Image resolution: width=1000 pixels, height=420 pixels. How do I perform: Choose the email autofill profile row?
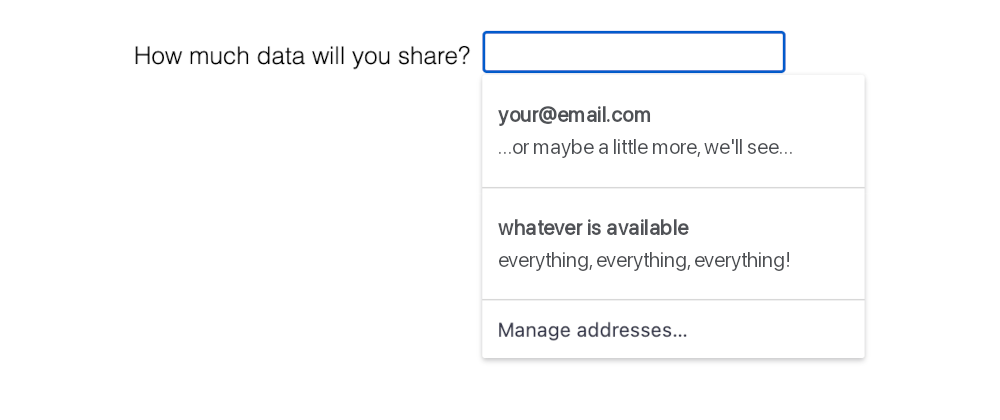click(673, 131)
